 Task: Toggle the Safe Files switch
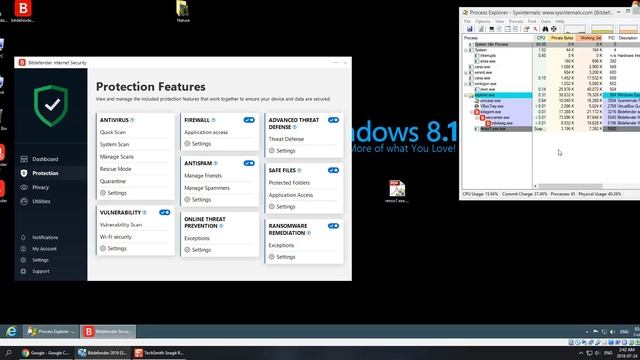pyautogui.click(x=333, y=170)
